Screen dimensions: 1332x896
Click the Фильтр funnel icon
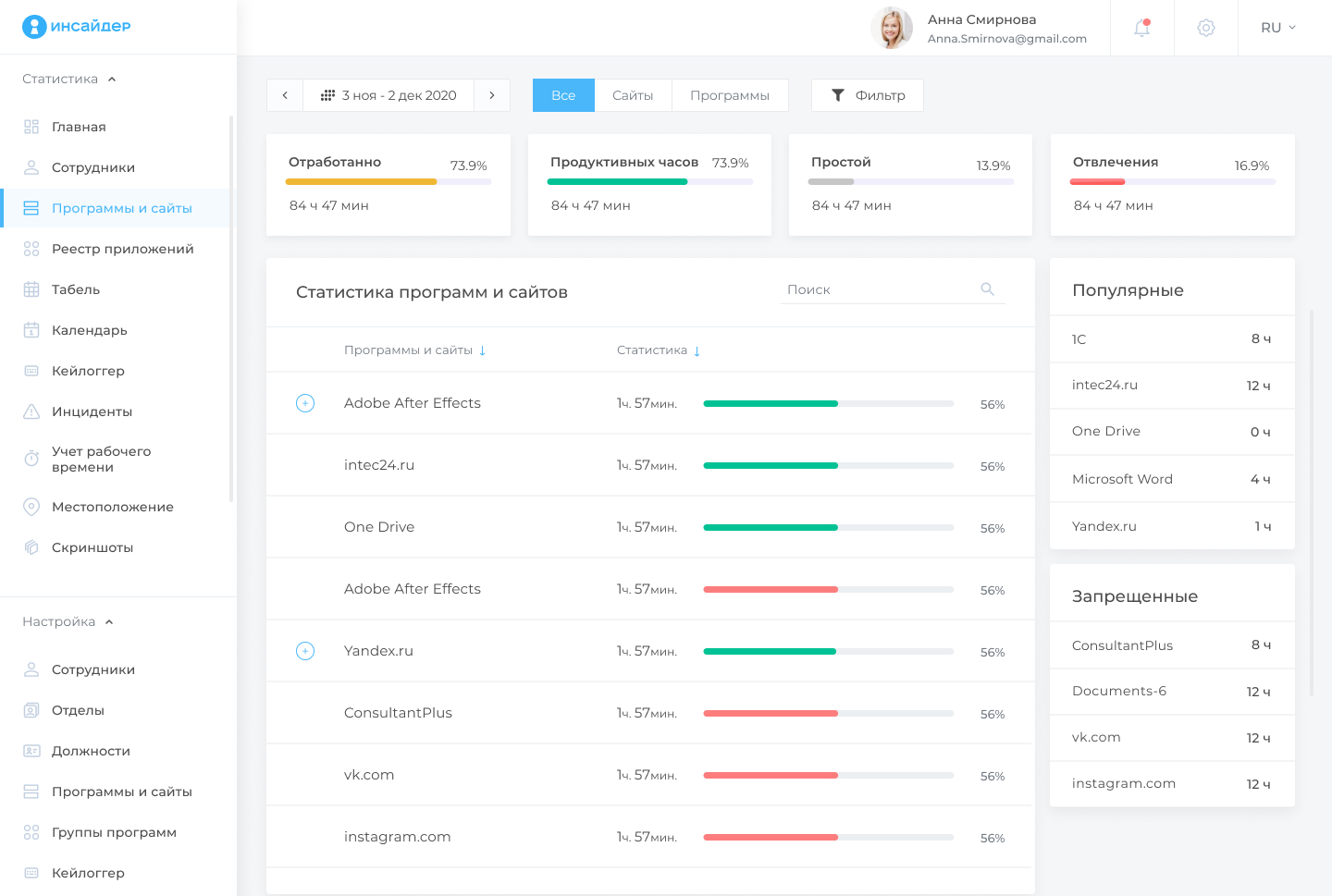[x=838, y=95]
